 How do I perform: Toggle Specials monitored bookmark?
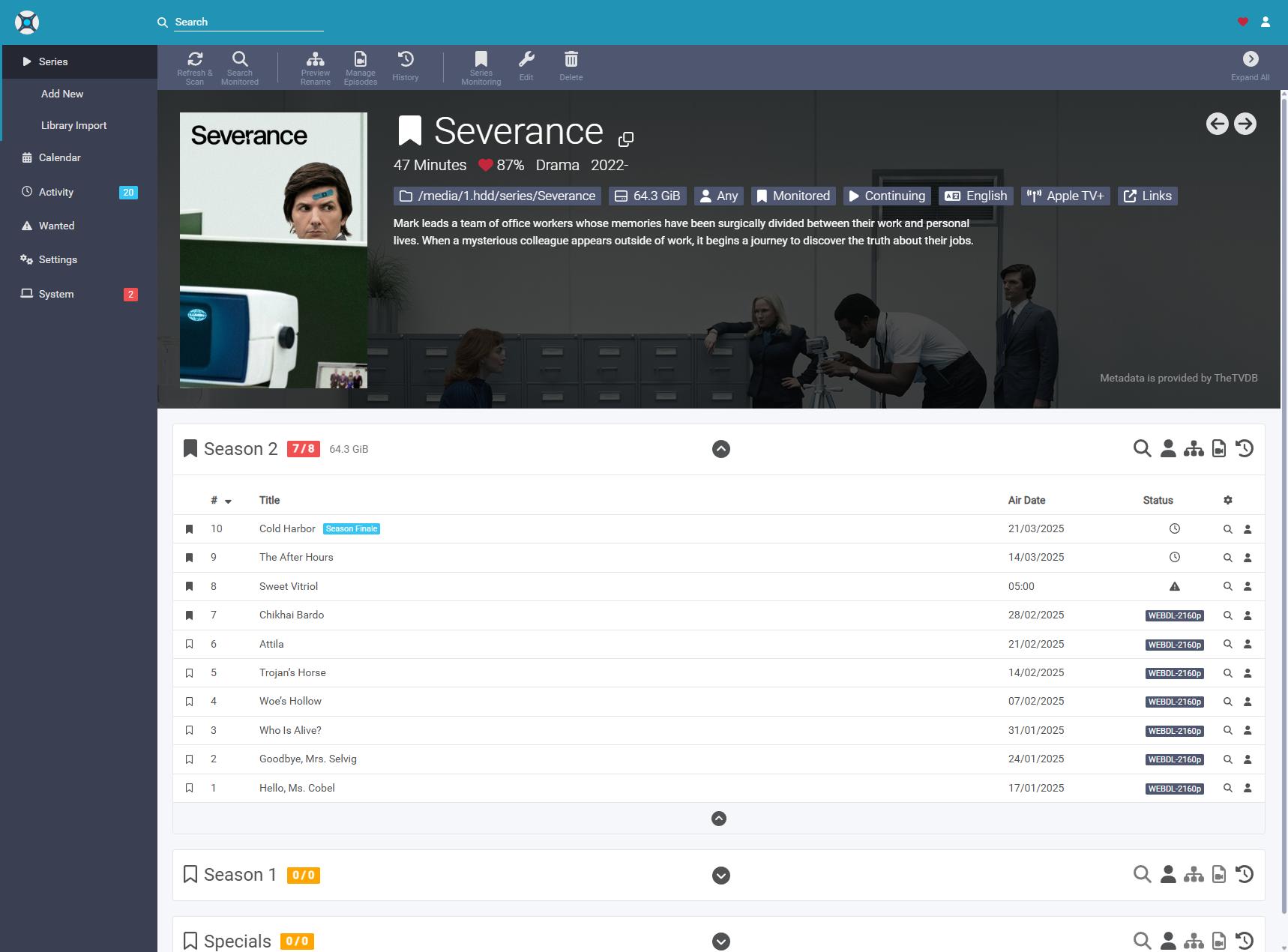pos(190,940)
